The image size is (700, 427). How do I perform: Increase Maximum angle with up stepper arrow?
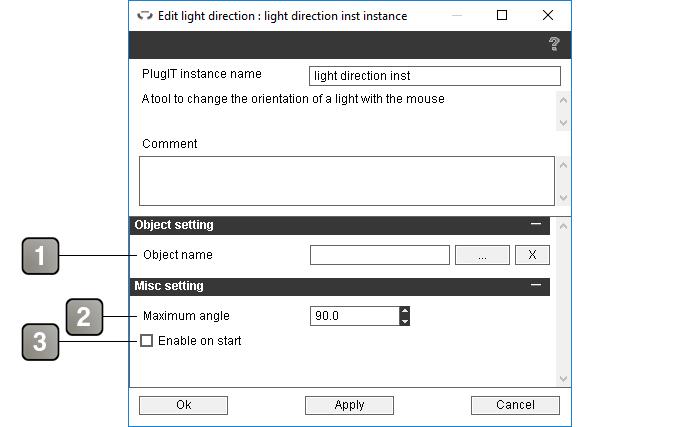pos(404,311)
